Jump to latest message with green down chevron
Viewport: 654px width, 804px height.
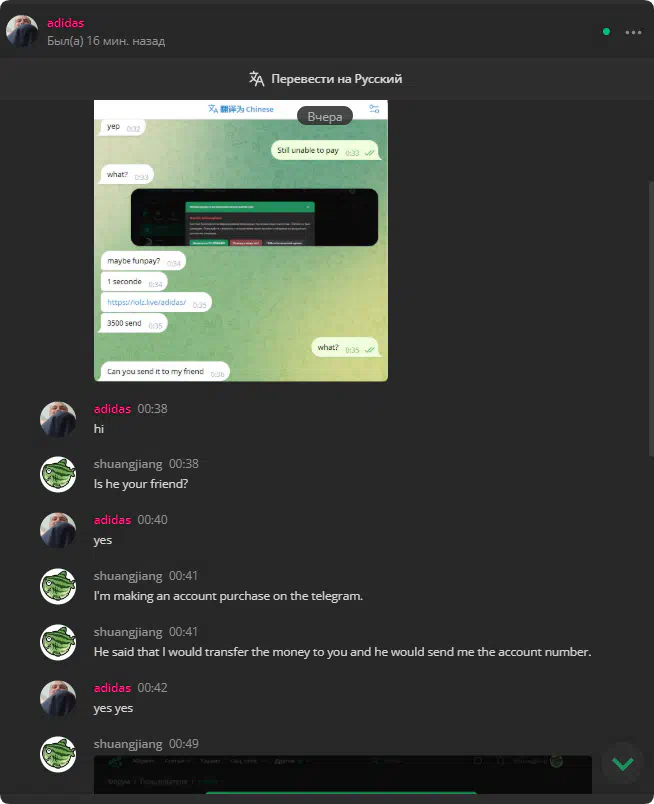point(623,763)
